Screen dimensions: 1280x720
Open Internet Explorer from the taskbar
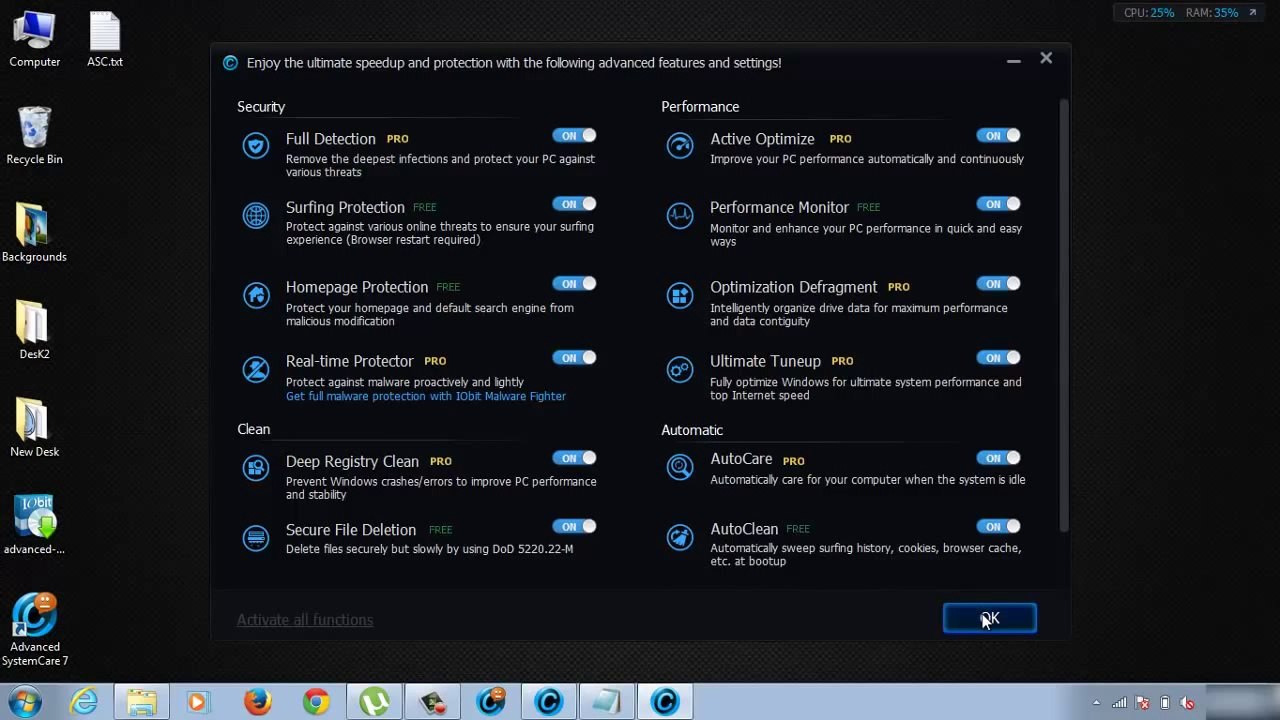[84, 702]
